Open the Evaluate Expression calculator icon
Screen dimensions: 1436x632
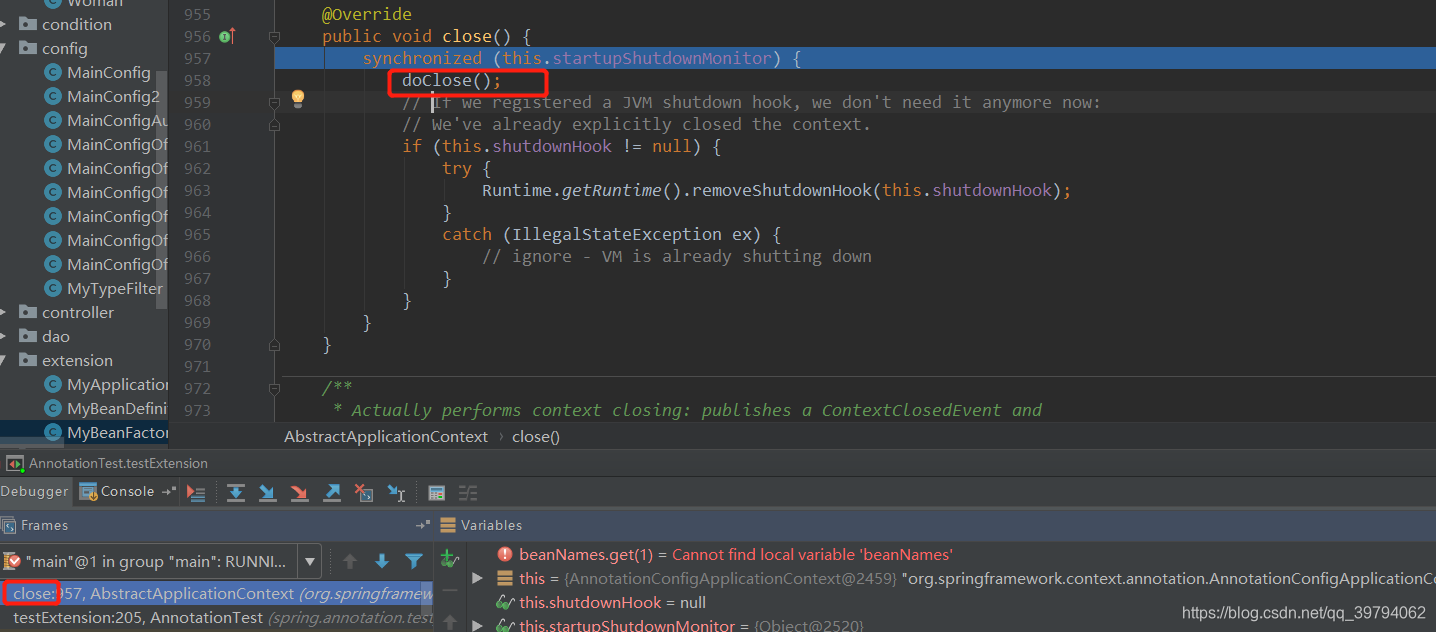tap(436, 492)
